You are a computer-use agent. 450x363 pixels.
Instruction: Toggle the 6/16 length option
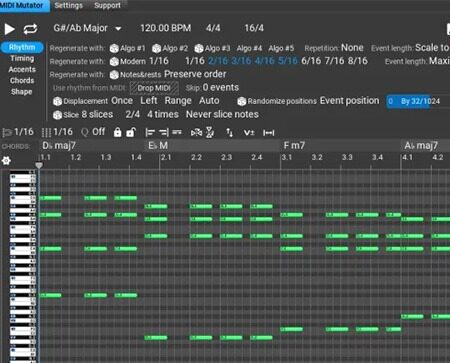(x=311, y=61)
